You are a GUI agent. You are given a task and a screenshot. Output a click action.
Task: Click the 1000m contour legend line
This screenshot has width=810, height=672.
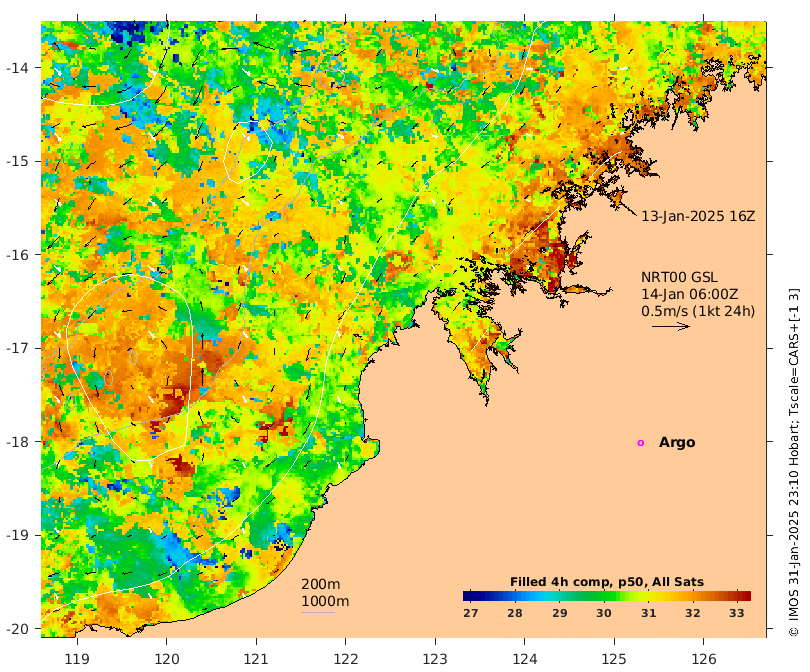point(318,613)
